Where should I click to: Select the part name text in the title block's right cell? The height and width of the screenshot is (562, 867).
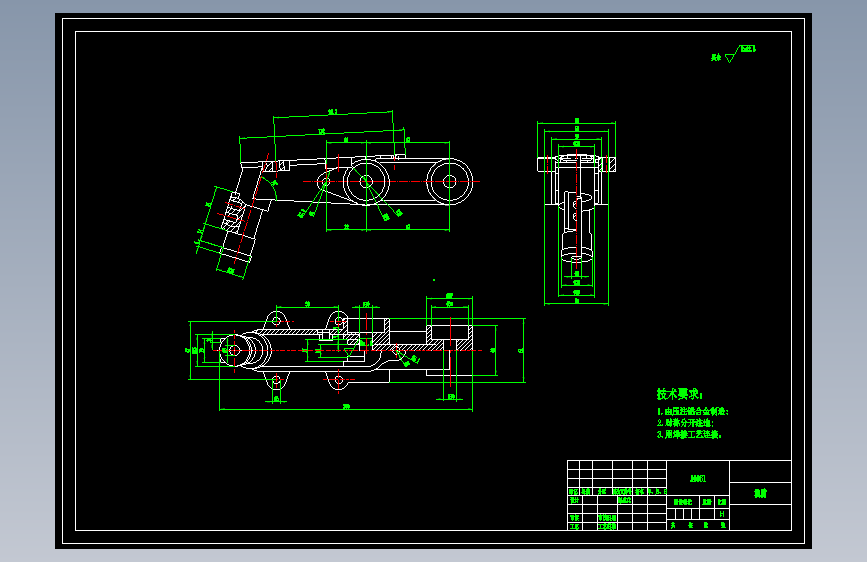point(760,493)
